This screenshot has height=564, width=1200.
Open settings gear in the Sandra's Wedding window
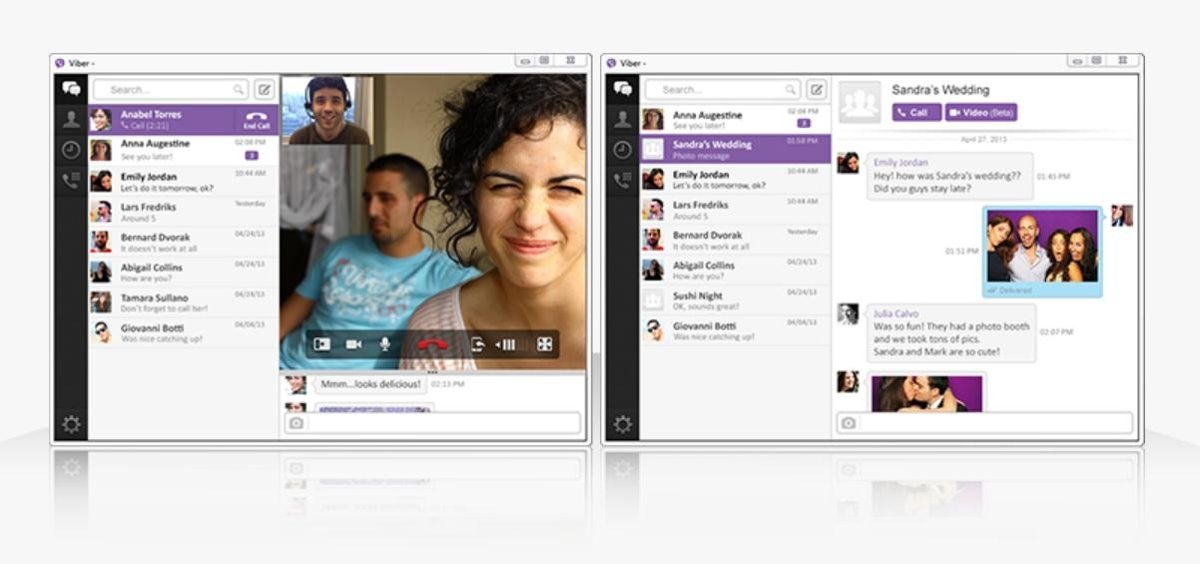(x=622, y=424)
